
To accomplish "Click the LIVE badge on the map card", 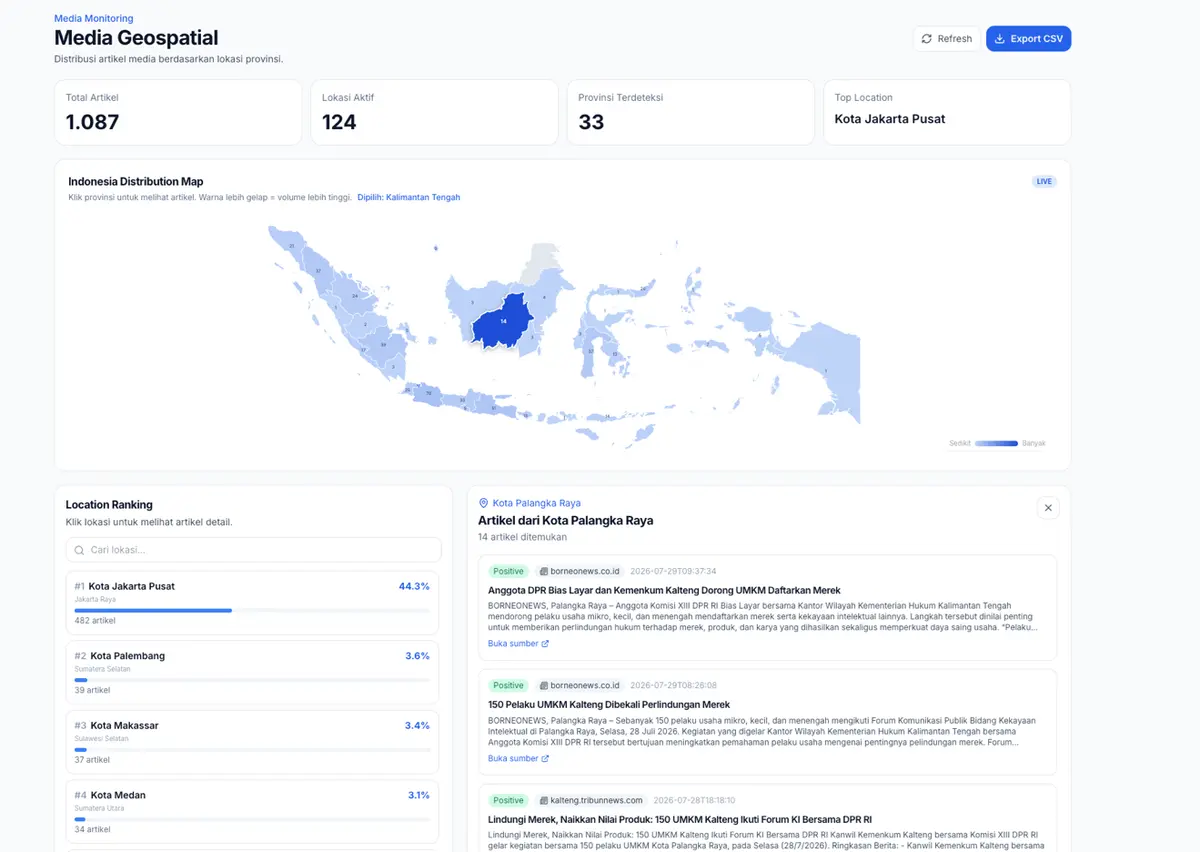I will click(x=1044, y=182).
